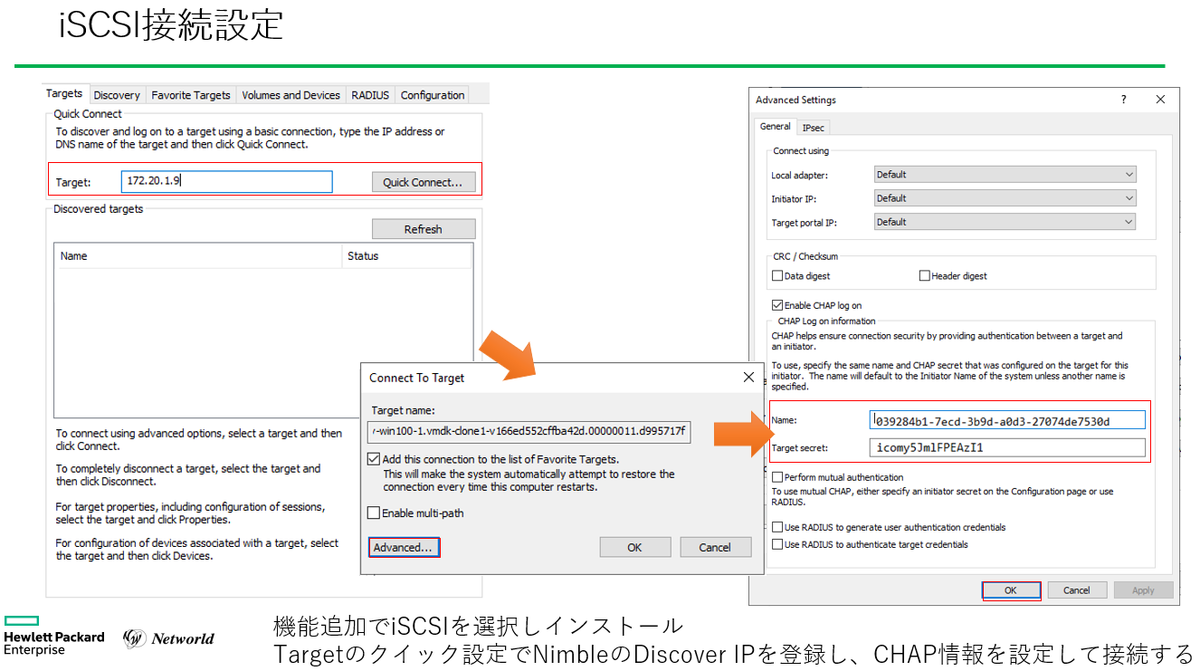Image resolution: width=1200 pixels, height=671 pixels.
Task: Uncheck Enable CHAP log on
Action: tap(777, 305)
